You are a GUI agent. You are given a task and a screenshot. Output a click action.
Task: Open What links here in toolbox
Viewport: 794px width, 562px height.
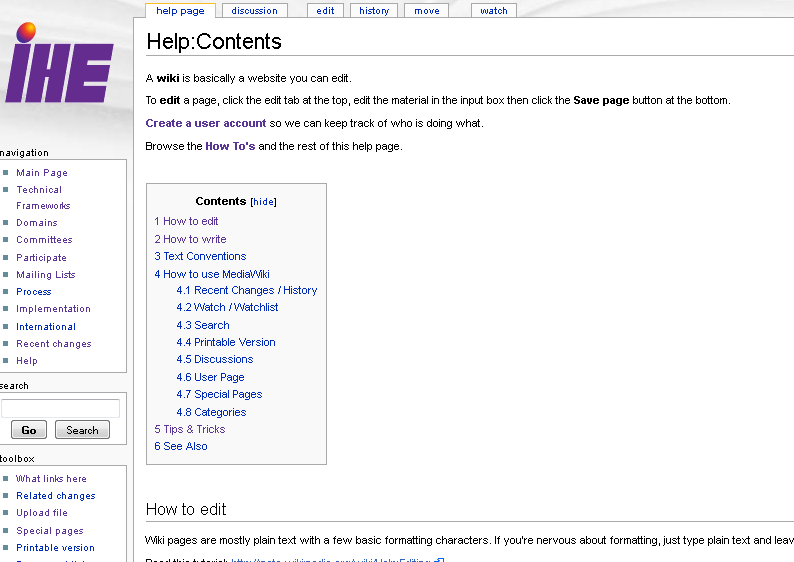pyautogui.click(x=51, y=479)
